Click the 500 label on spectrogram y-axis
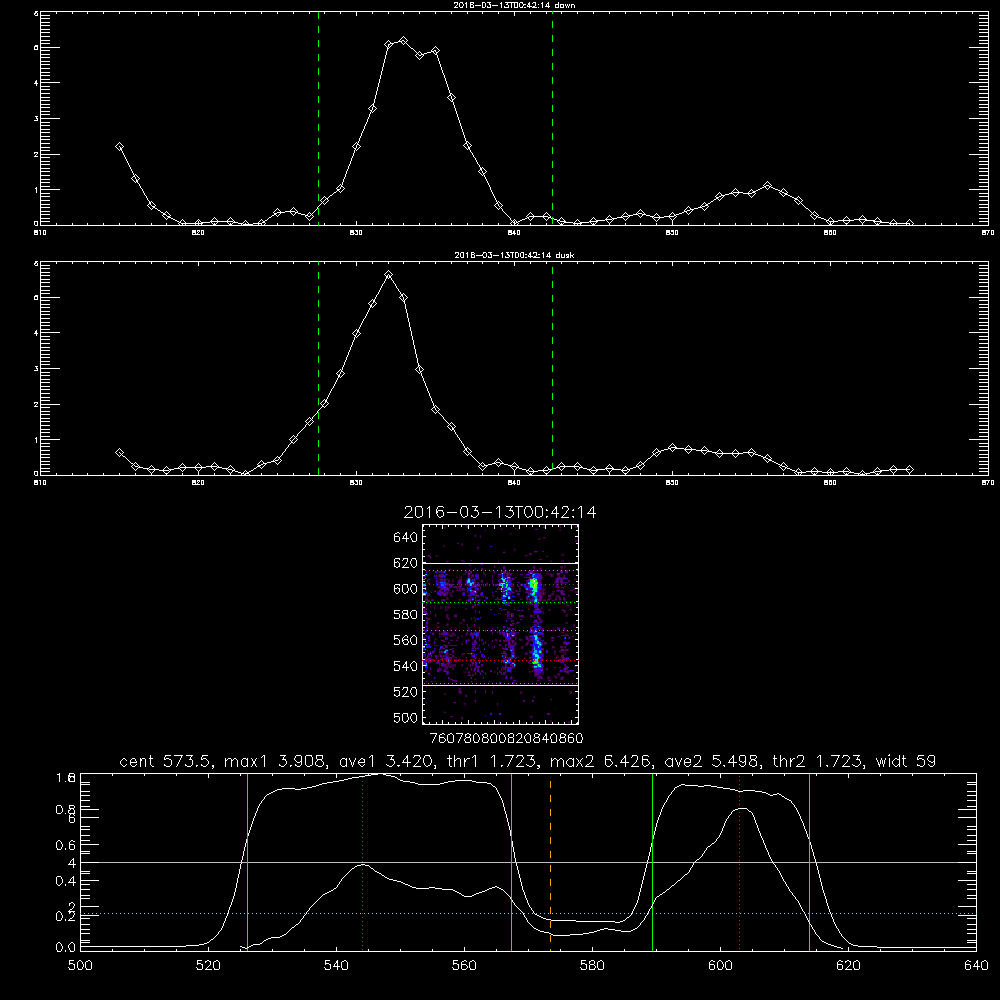This screenshot has width=1000, height=1000. pyautogui.click(x=405, y=717)
